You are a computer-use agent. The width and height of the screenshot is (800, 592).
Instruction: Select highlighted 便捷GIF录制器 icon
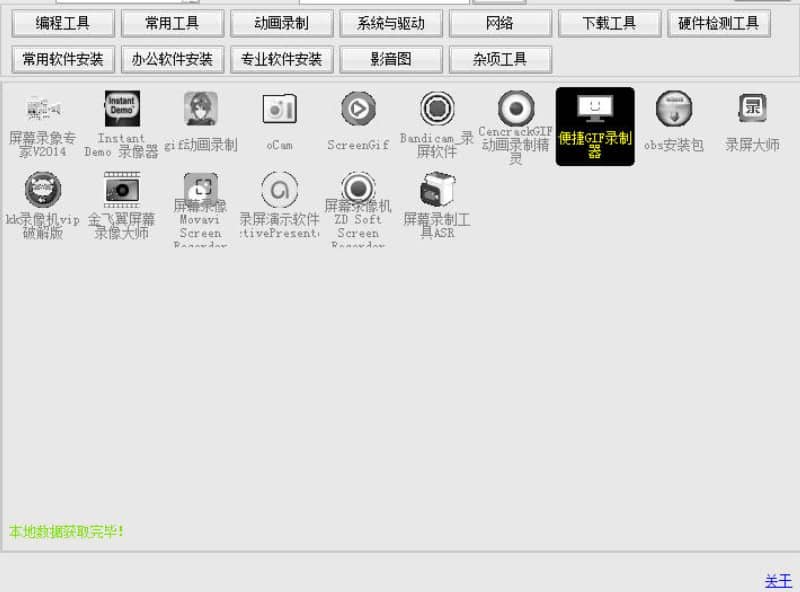(x=595, y=127)
